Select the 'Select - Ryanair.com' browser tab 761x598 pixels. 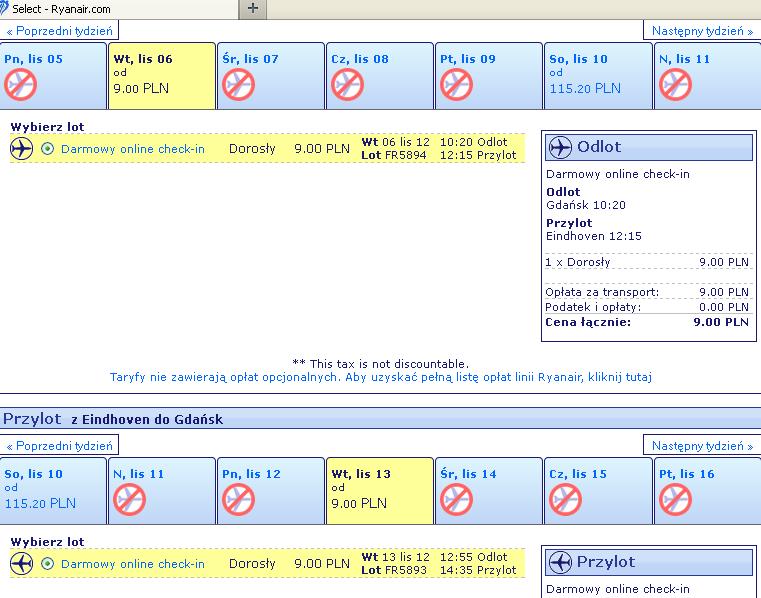tap(119, 9)
